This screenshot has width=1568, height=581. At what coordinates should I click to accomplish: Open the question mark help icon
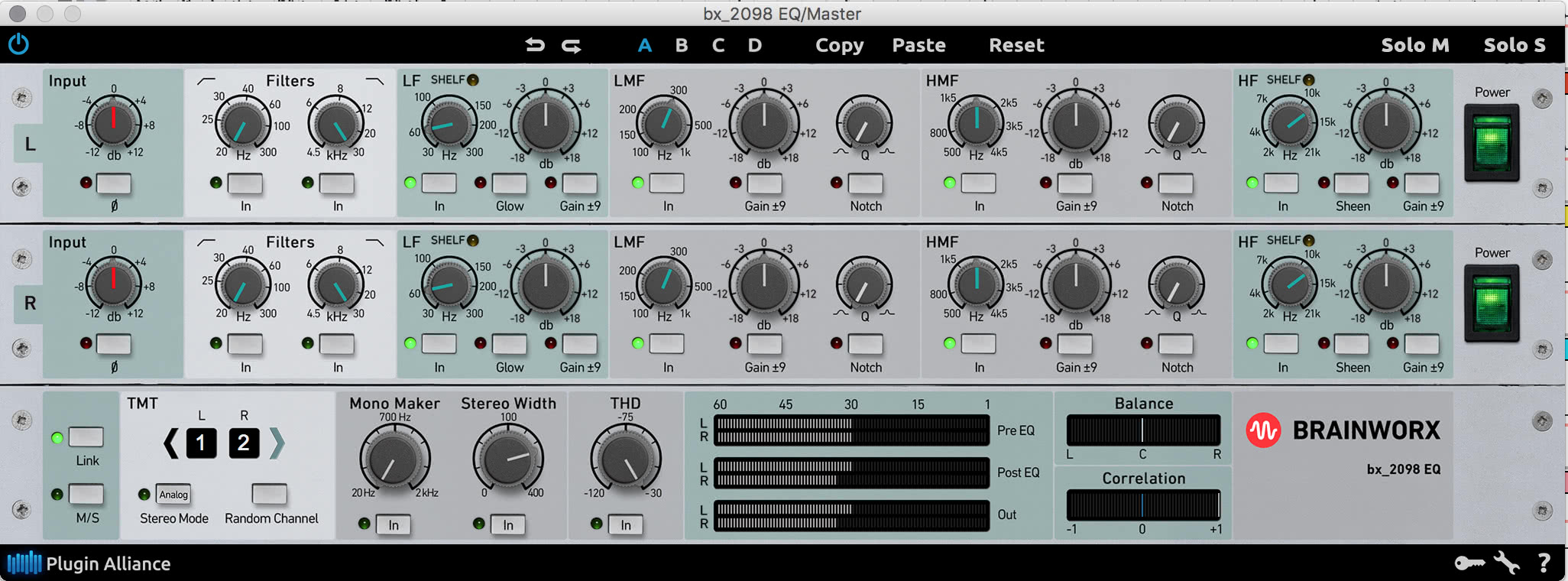[x=1544, y=563]
